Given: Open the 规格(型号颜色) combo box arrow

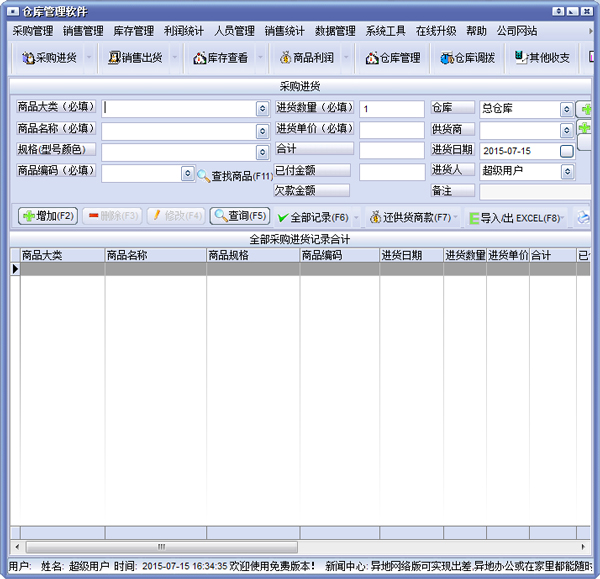Looking at the screenshot, I should click(x=262, y=152).
